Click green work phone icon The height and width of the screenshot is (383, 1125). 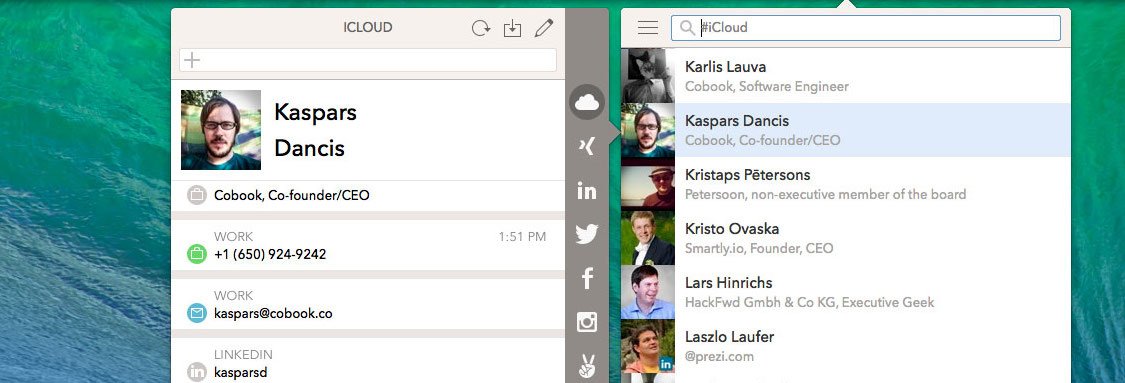(x=197, y=254)
